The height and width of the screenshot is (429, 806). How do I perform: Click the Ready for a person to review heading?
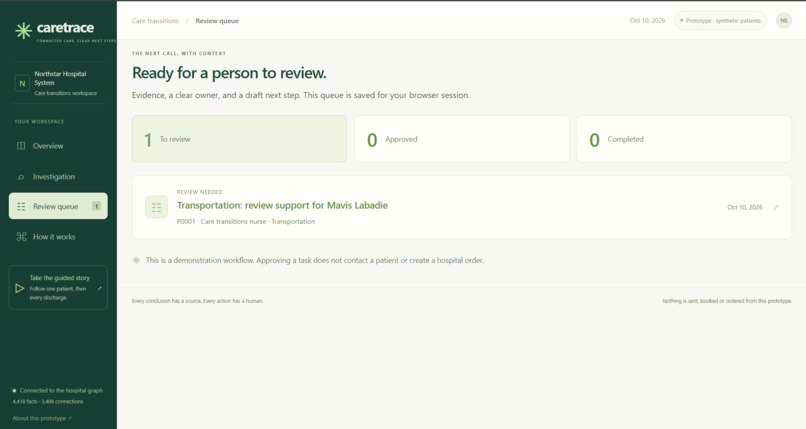[x=229, y=73]
